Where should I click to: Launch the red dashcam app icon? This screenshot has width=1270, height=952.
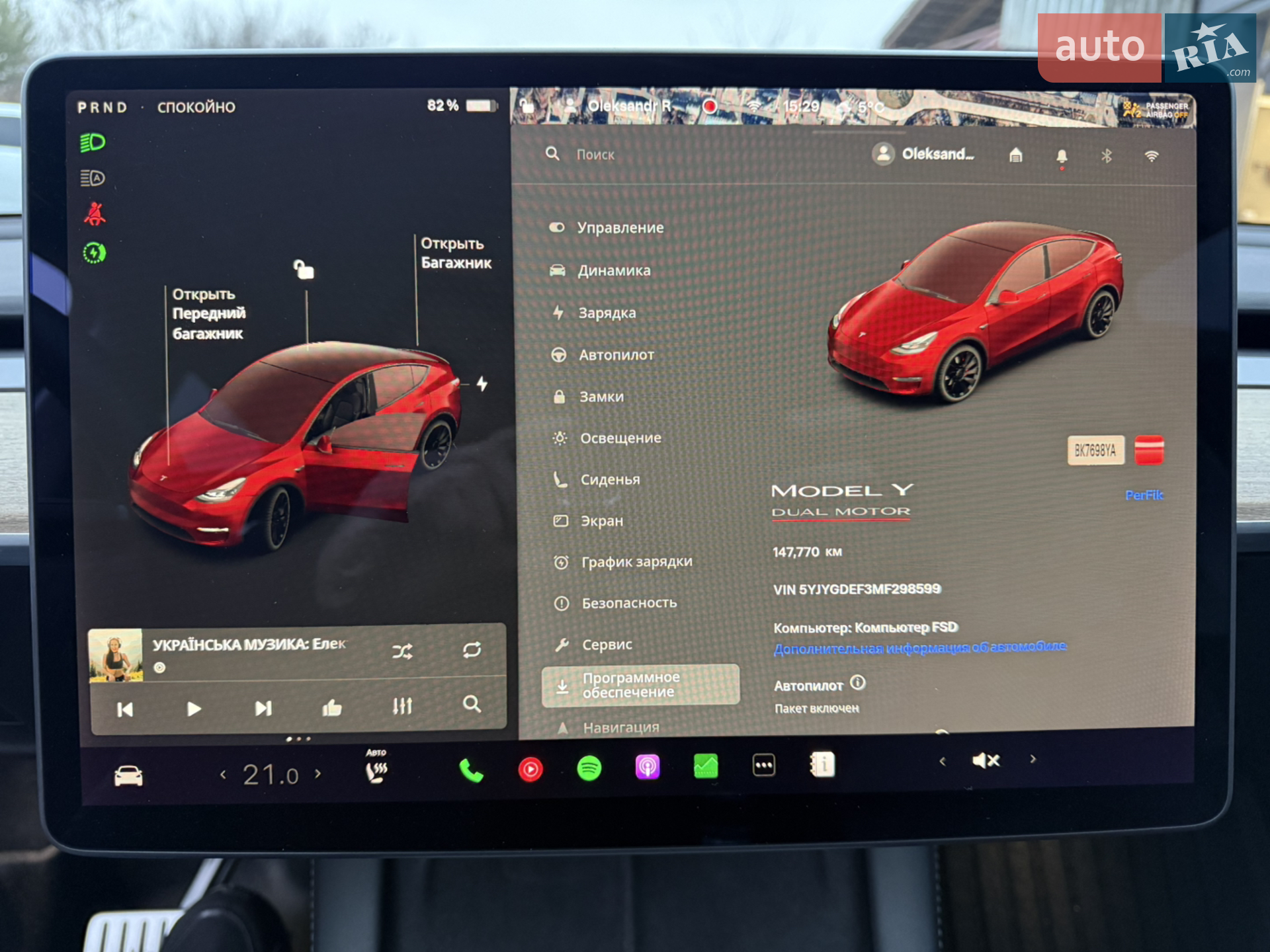pos(530,769)
